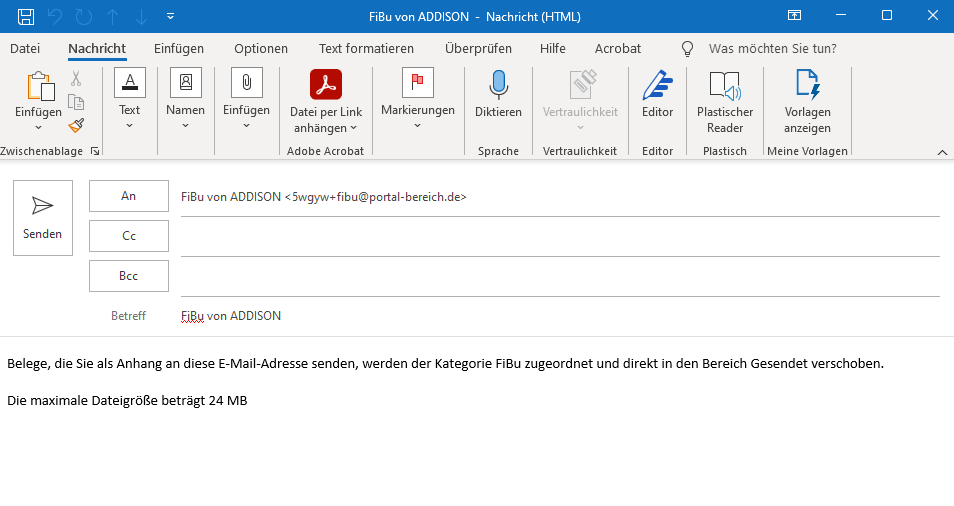Minimize the message window
This screenshot has height=506, width=954.
841,16
